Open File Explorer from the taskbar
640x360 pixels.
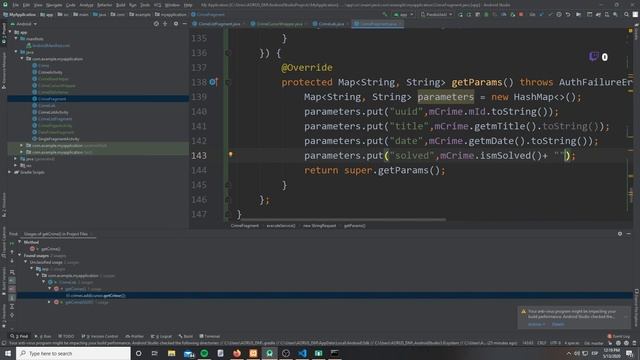pyautogui.click(x=171, y=353)
